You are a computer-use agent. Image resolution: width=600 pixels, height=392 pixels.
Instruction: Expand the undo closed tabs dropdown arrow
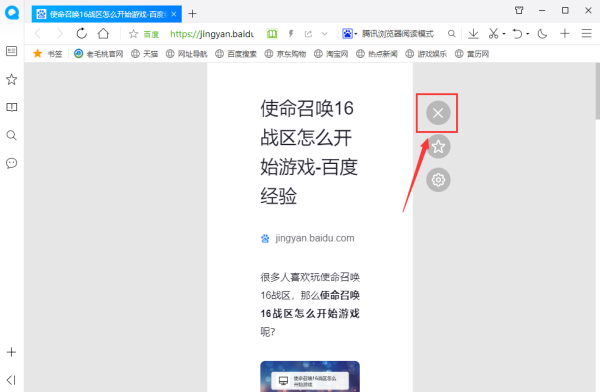[x=527, y=34]
